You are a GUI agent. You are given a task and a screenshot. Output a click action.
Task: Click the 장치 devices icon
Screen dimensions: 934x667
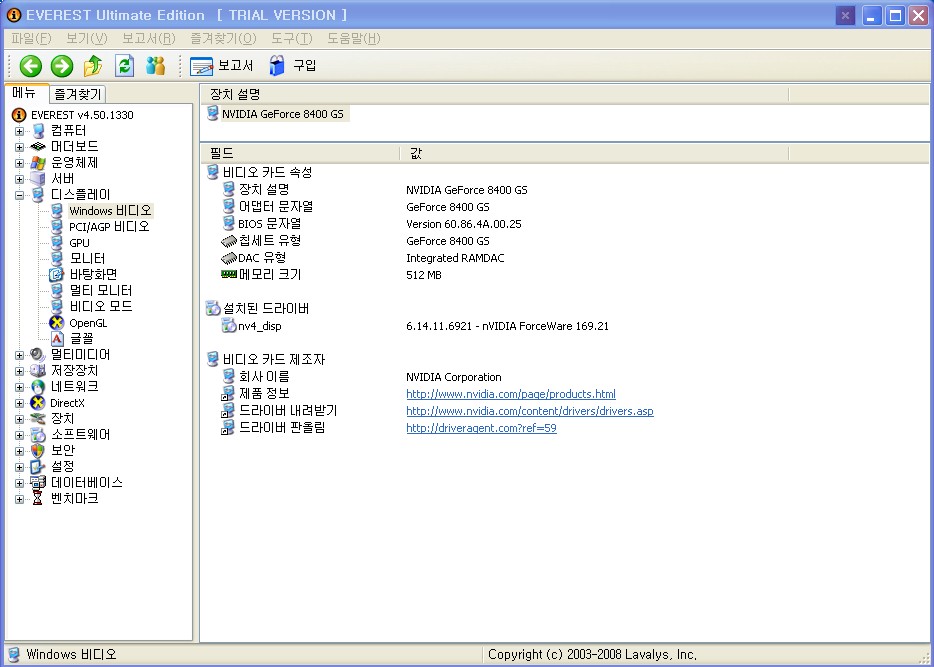point(38,419)
